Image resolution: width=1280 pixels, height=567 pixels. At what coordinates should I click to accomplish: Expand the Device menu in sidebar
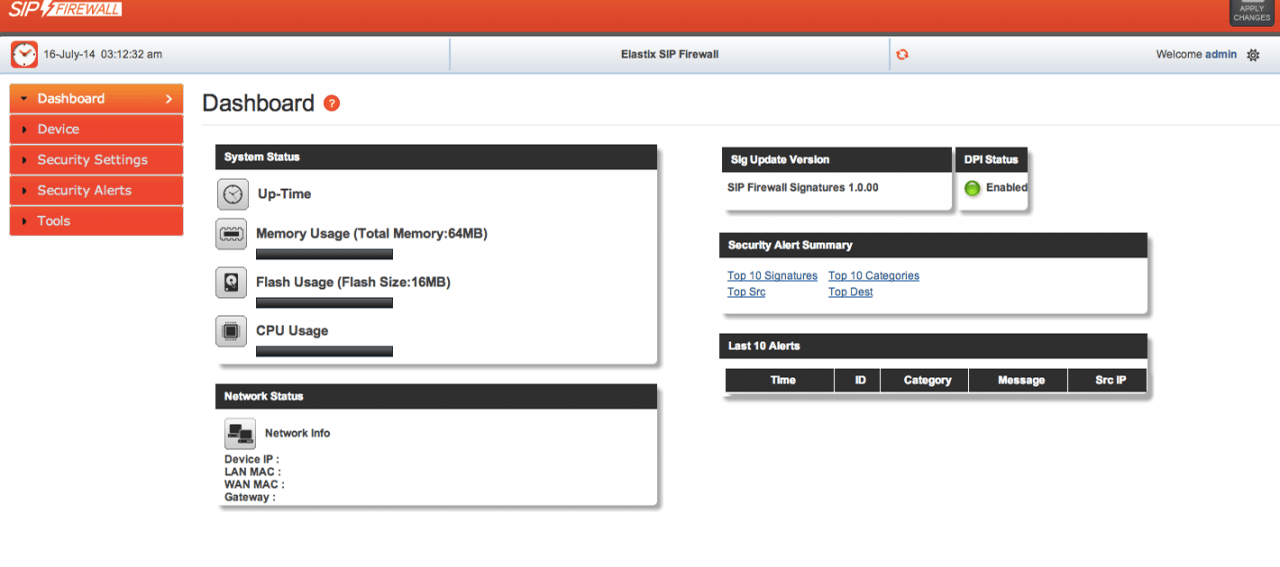[x=96, y=129]
